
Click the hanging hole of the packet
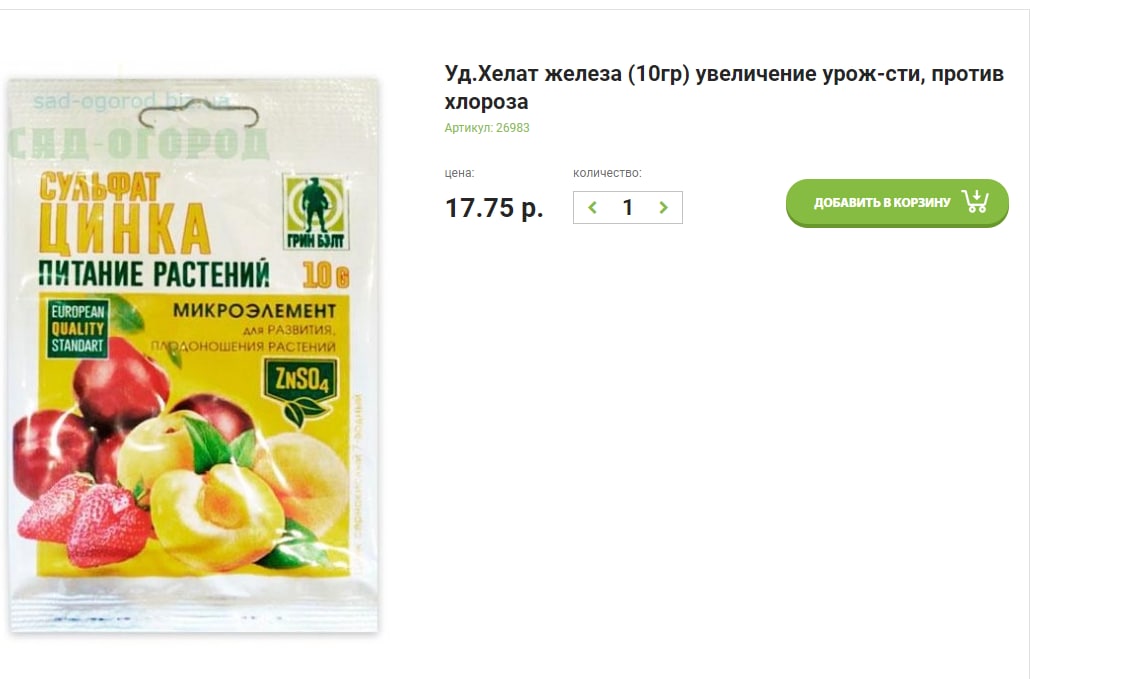[x=198, y=114]
